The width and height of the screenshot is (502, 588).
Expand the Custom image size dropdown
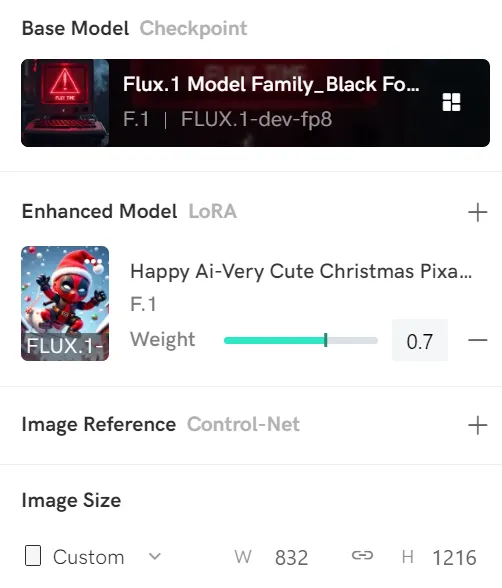point(93,556)
